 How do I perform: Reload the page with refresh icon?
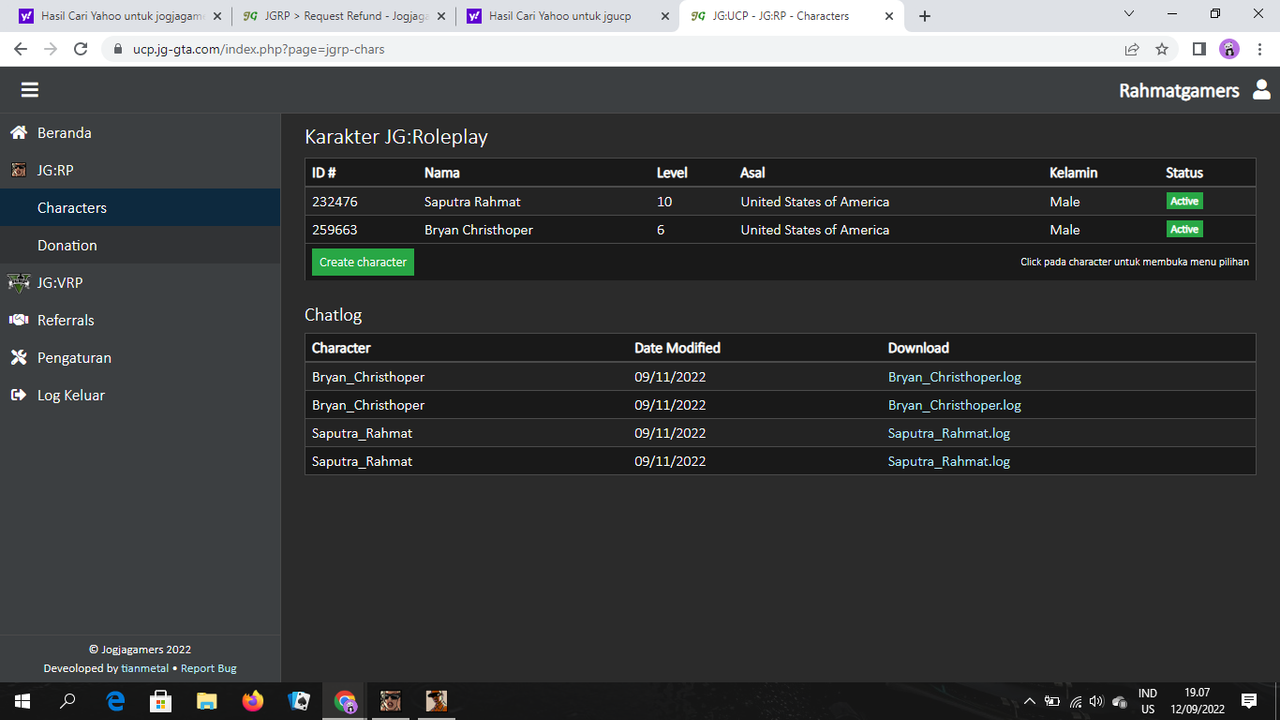(x=82, y=49)
